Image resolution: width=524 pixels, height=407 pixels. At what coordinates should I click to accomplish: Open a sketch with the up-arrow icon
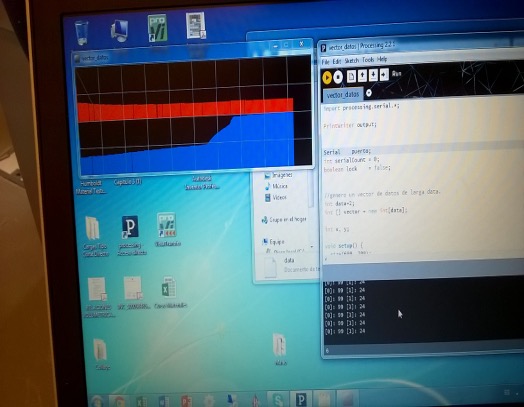coord(362,76)
